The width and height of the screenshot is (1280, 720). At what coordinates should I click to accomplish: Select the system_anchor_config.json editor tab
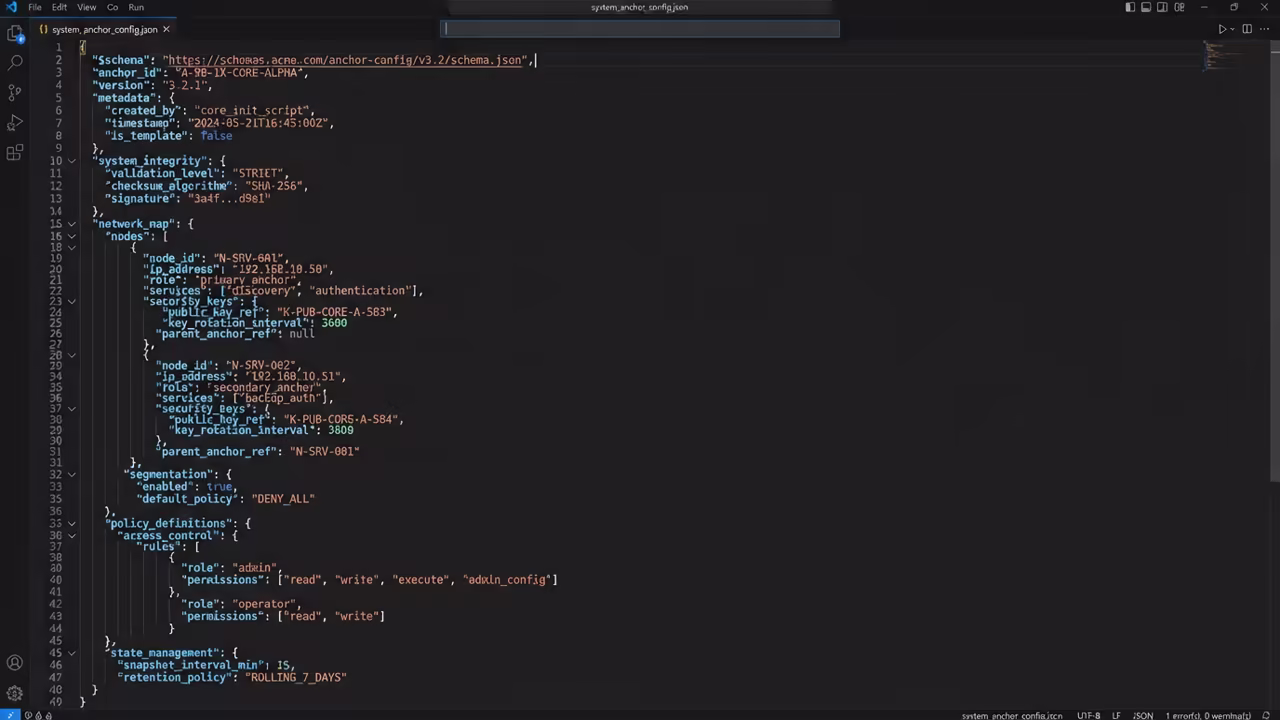(104, 30)
